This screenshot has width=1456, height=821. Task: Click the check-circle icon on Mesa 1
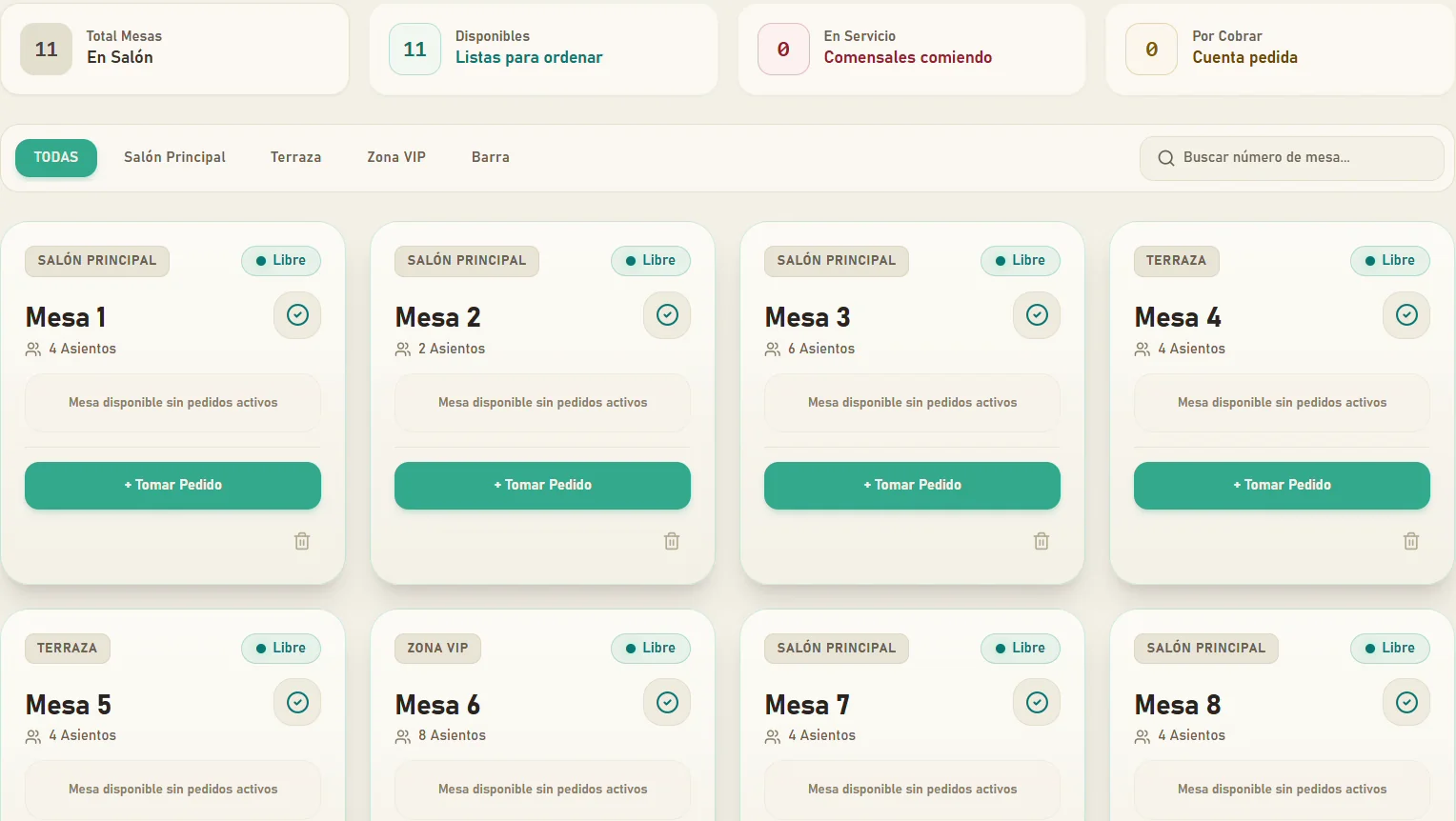coord(297,315)
